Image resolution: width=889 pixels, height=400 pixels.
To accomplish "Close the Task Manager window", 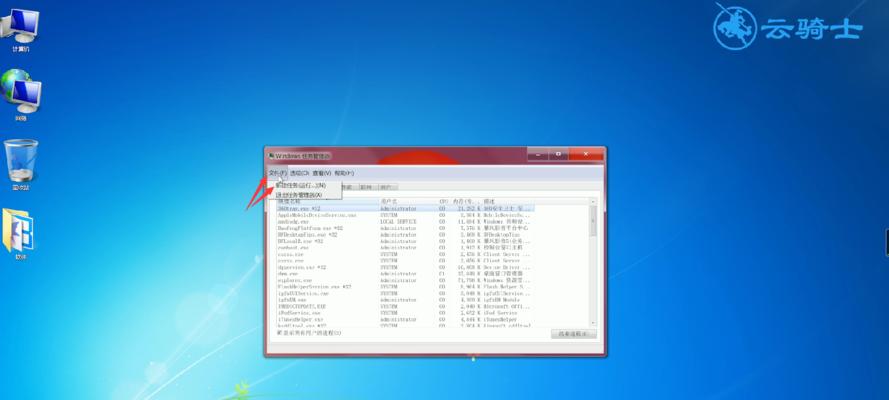I will click(x=586, y=154).
